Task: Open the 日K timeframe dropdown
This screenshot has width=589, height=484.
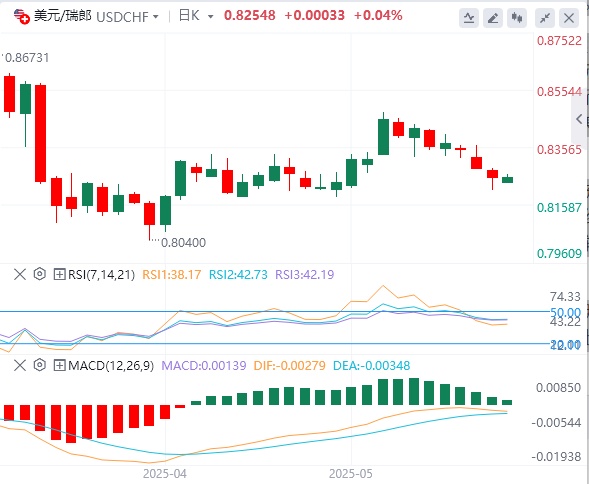Action: tap(196, 16)
